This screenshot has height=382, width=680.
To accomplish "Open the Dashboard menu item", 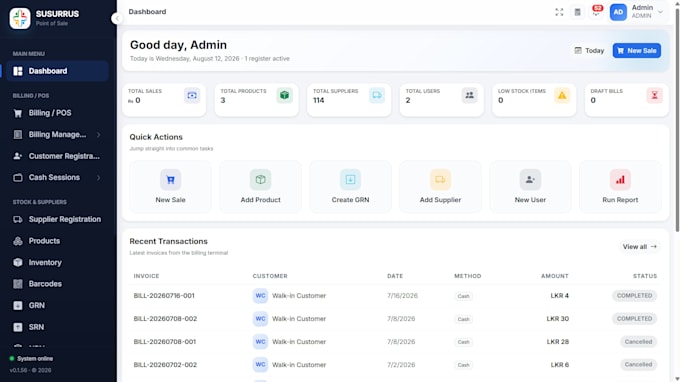I will [57, 71].
